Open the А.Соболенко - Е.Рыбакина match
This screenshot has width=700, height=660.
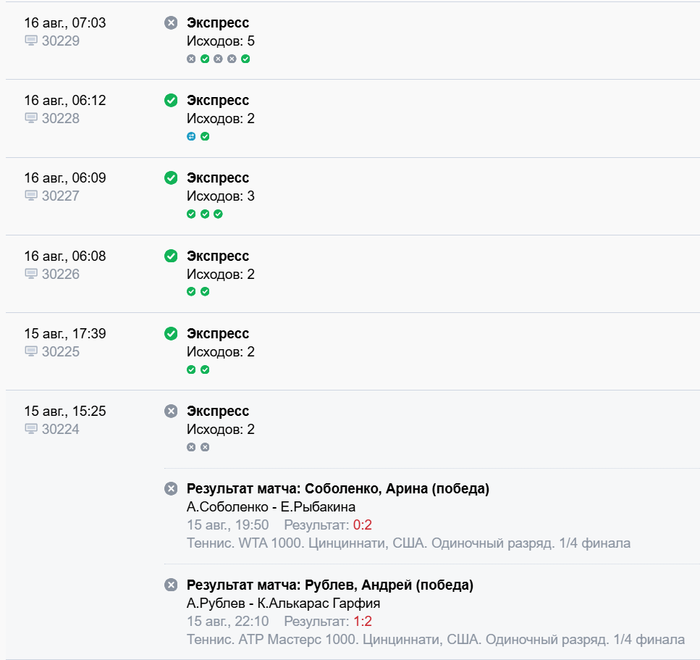[271, 507]
